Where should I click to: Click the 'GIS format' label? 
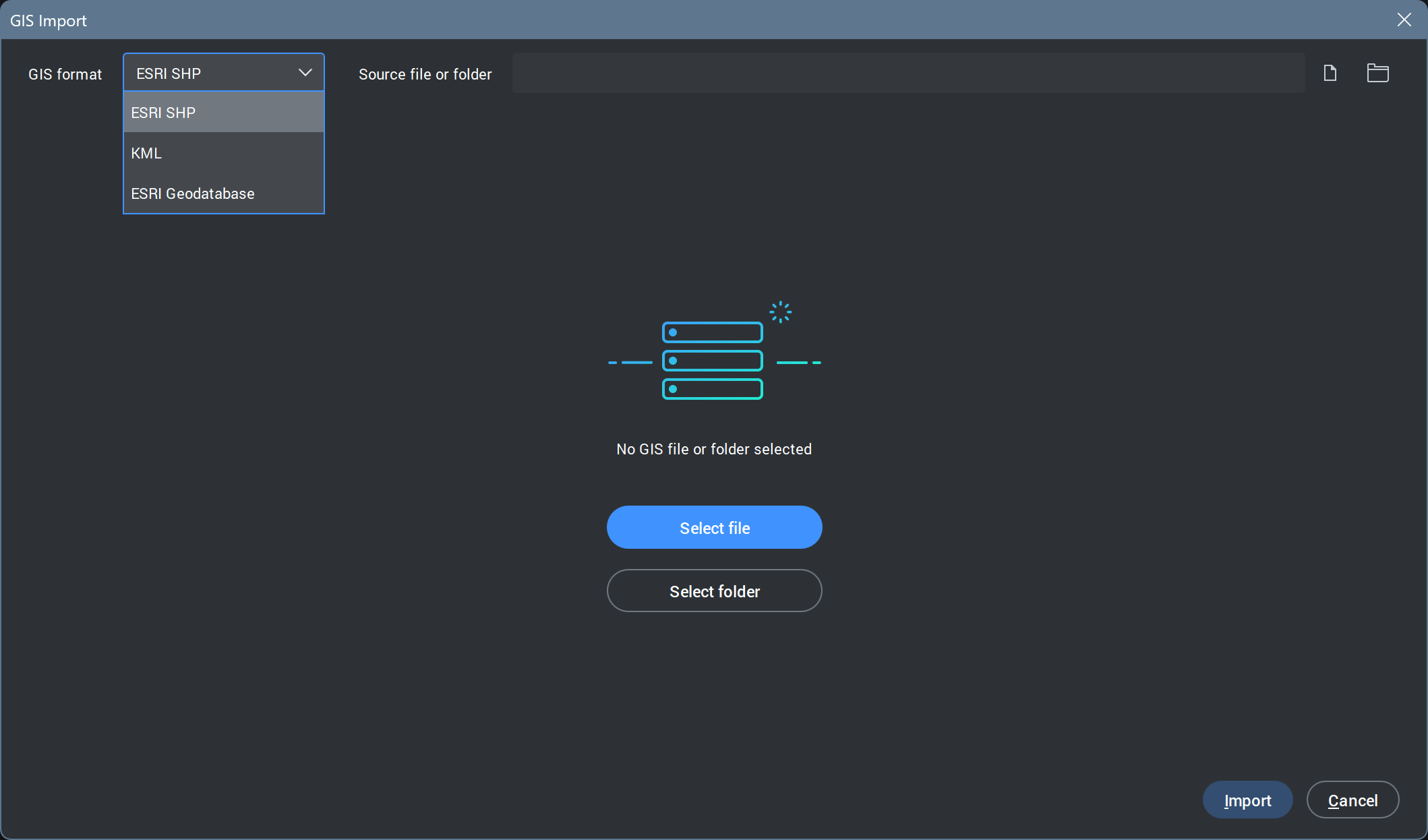pos(65,74)
